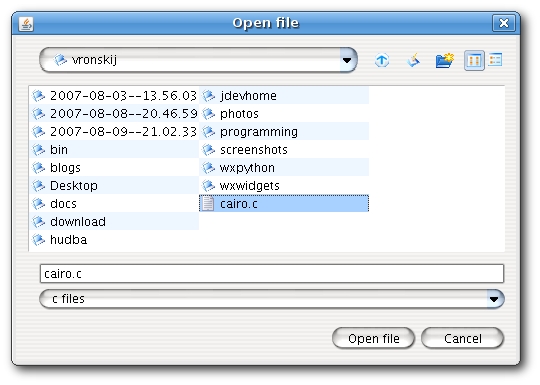The width and height of the screenshot is (540, 385).
Task: Select folder 2007-08-09--21.02.33
Action: pyautogui.click(x=115, y=132)
